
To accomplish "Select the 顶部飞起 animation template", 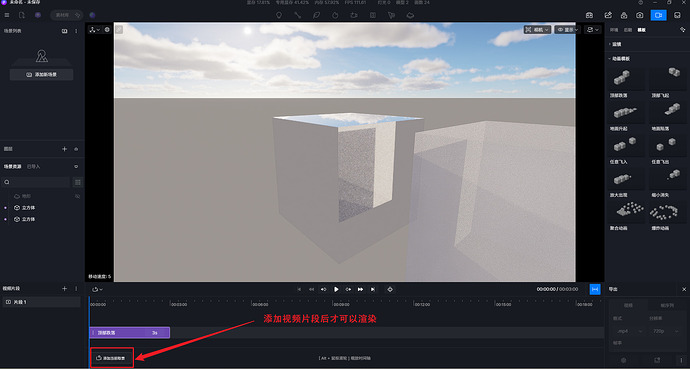I will pyautogui.click(x=668, y=79).
